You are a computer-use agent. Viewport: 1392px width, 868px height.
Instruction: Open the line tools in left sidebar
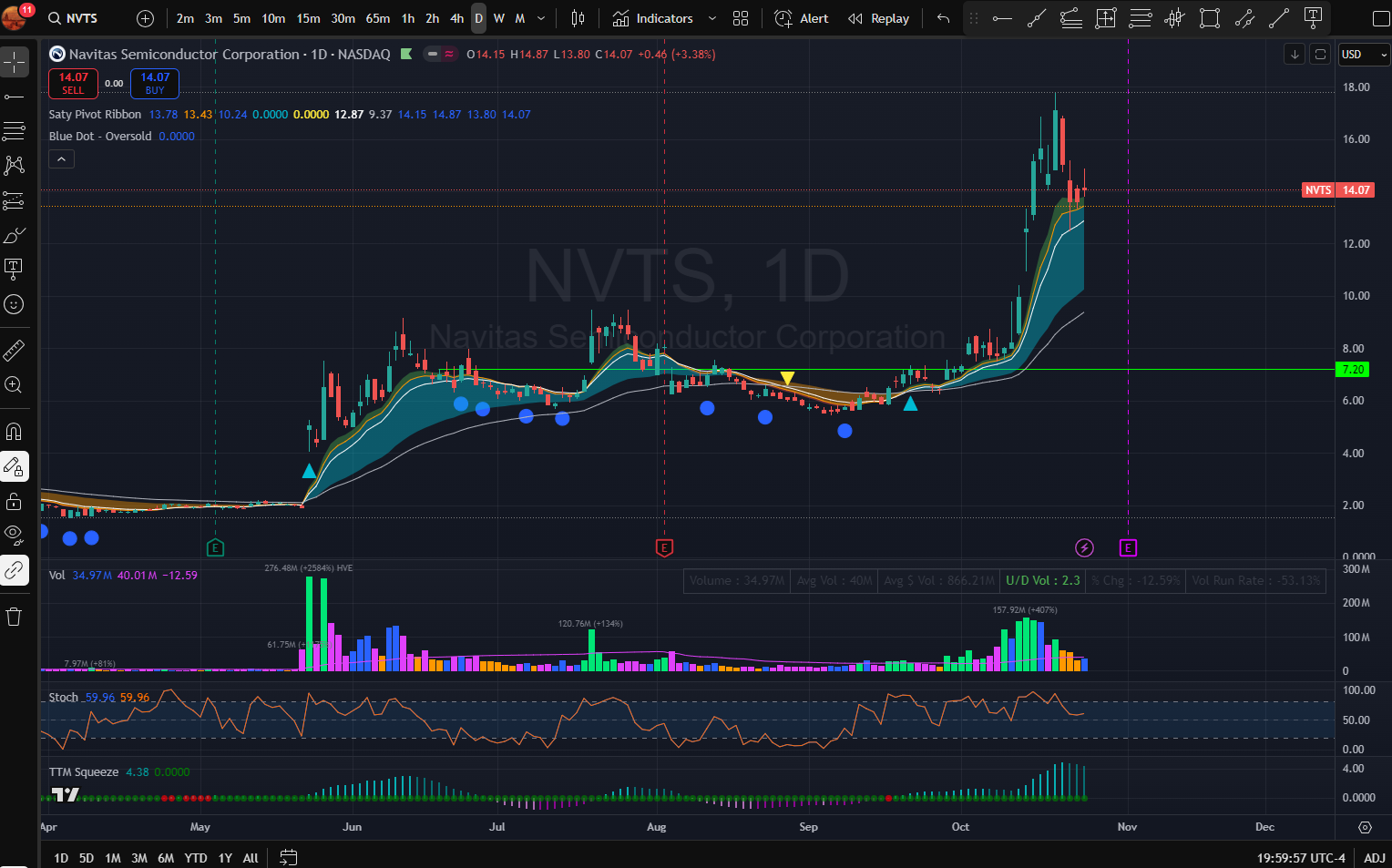click(14, 97)
